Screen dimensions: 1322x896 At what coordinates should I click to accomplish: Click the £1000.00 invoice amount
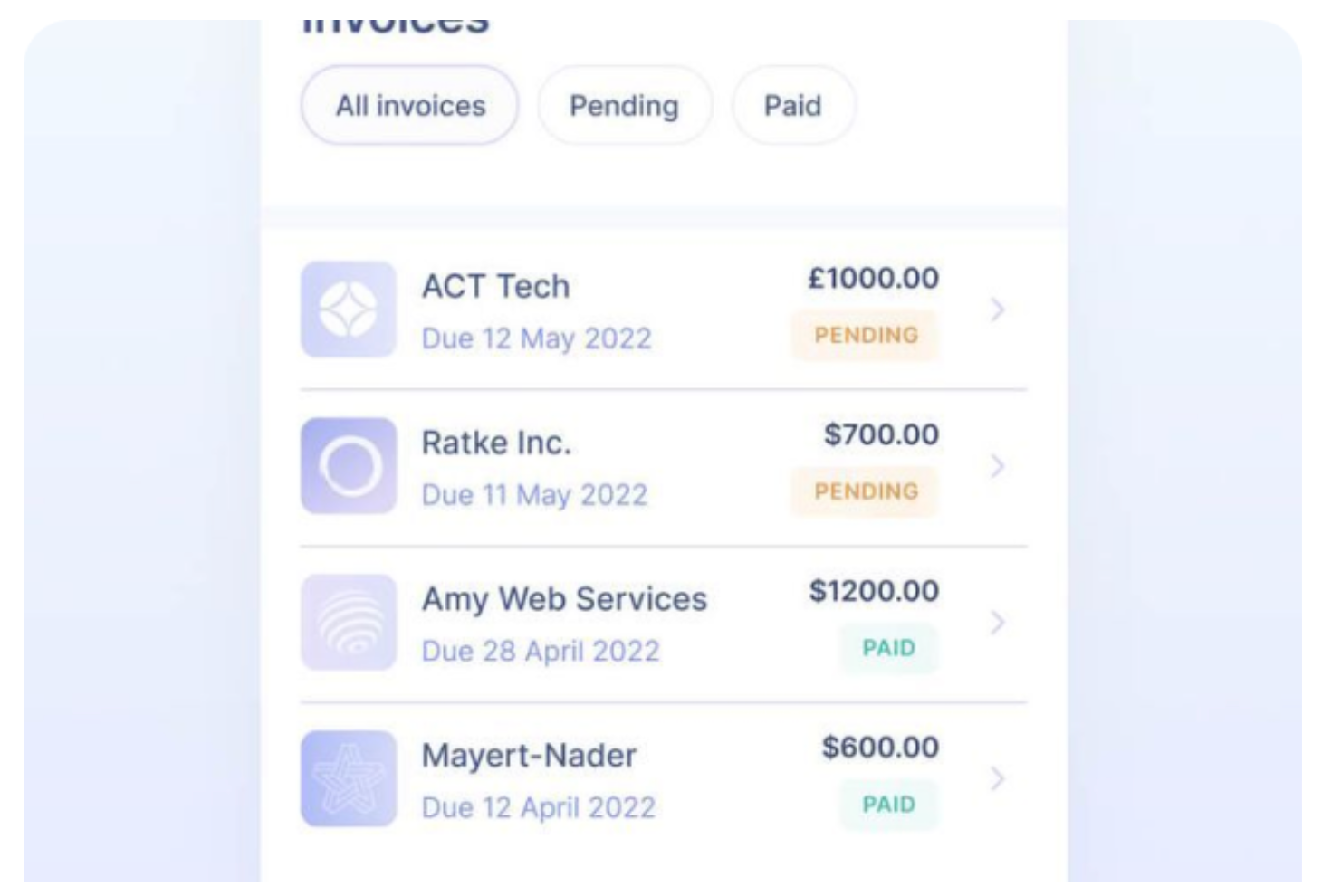(x=873, y=278)
